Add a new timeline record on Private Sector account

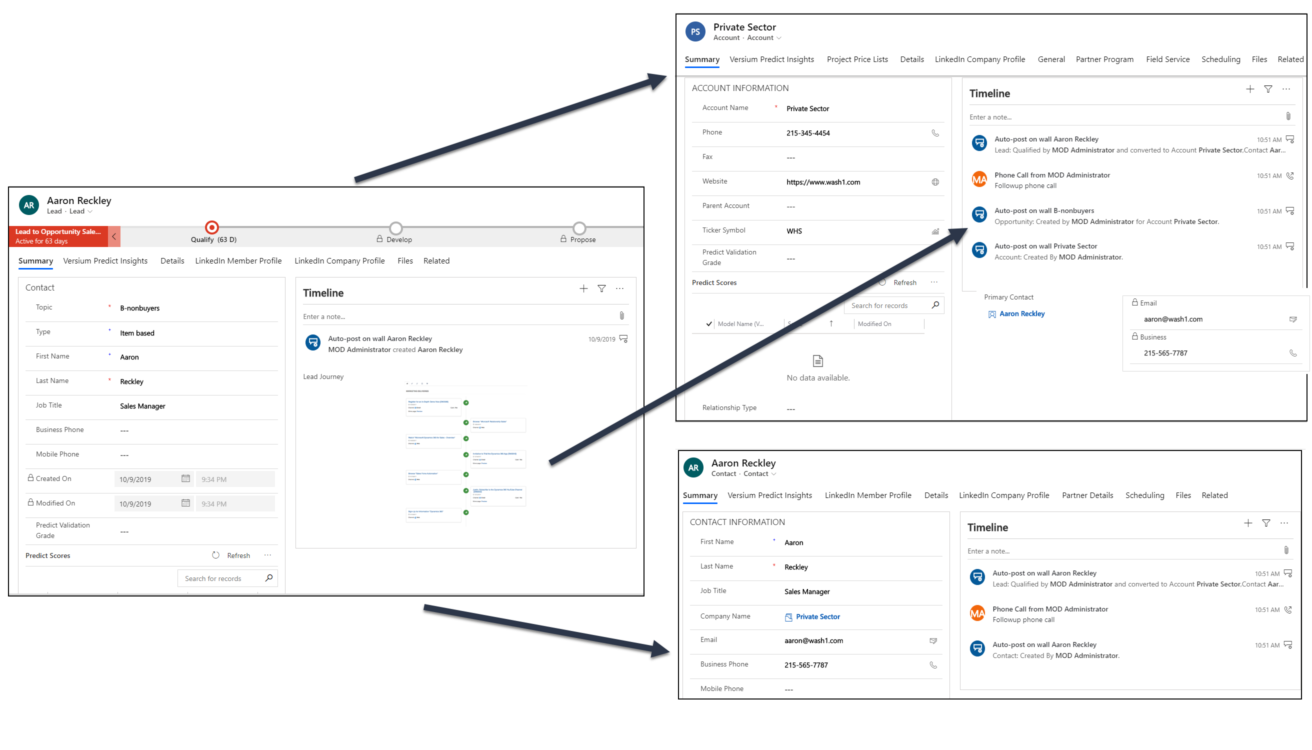(x=1249, y=89)
